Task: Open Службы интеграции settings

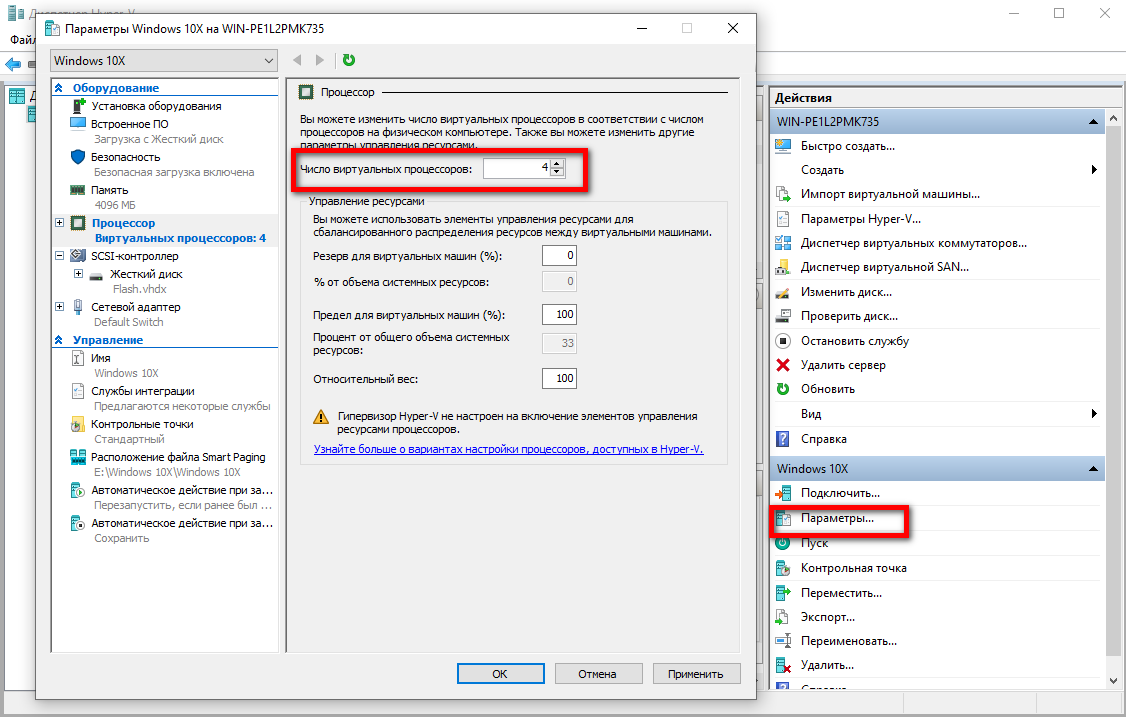Action: [x=142, y=391]
